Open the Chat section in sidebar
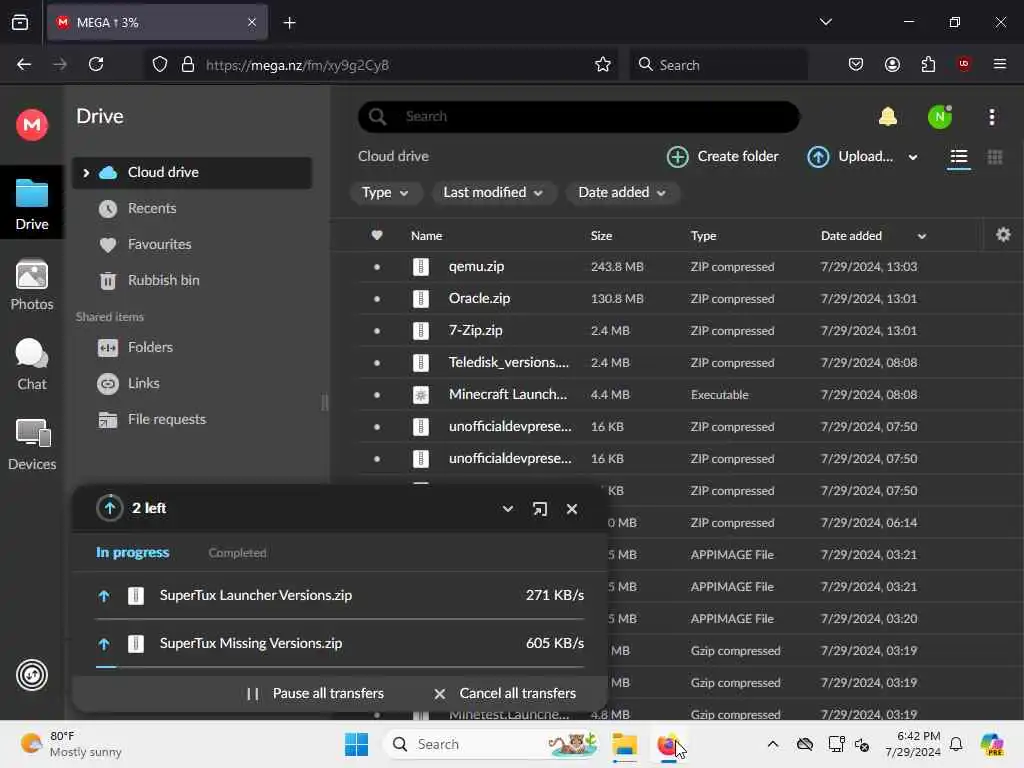This screenshot has width=1024, height=768. (31, 364)
